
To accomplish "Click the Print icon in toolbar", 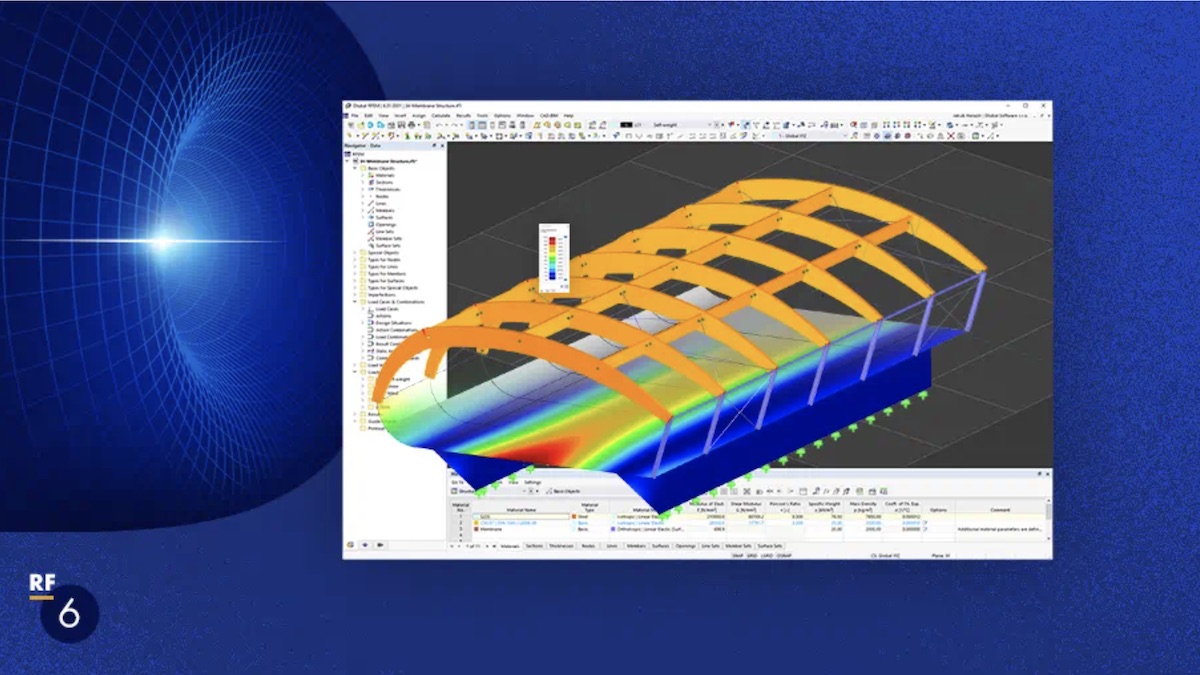I will pos(411,125).
